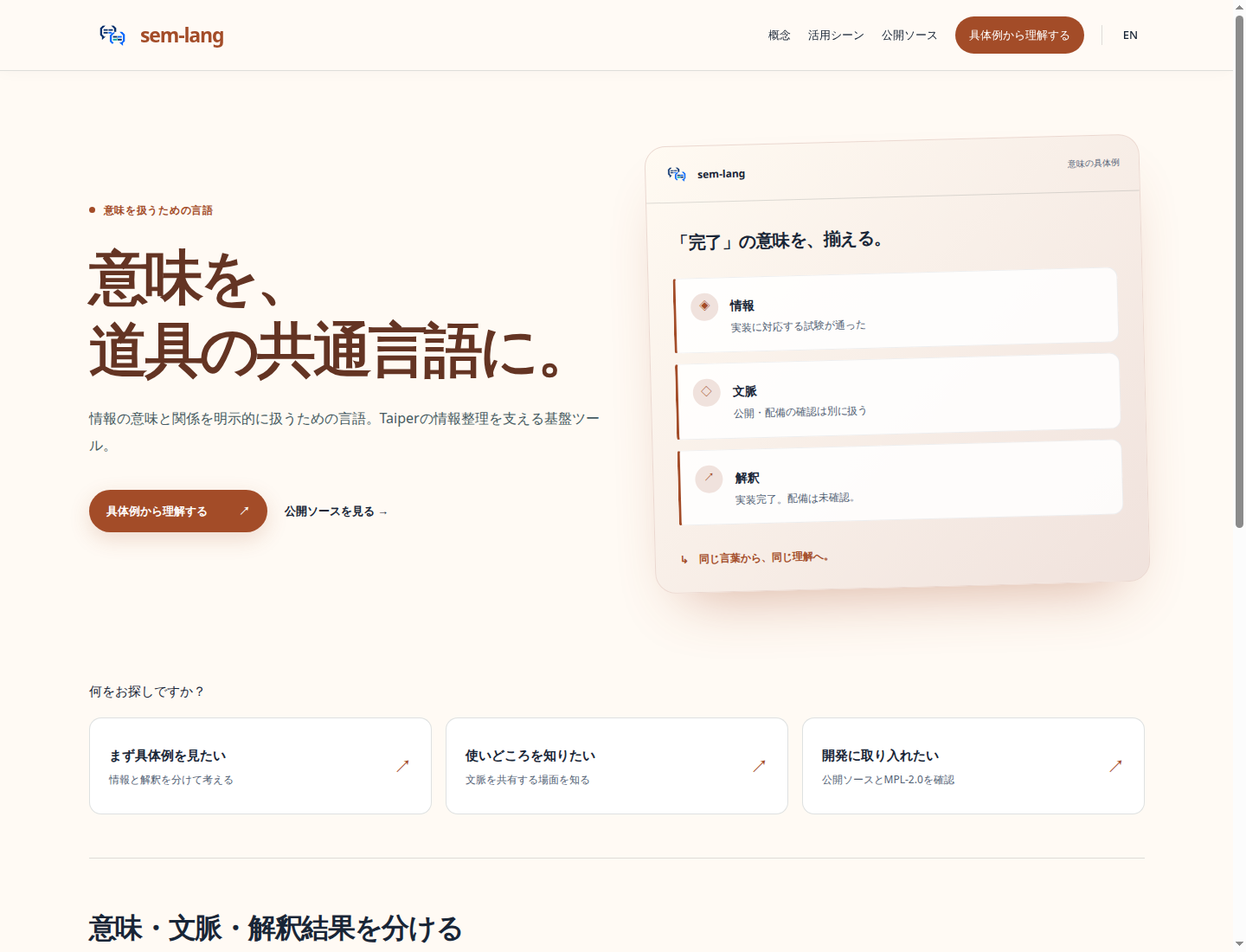Follow the 公開ソースを見る link
This screenshot has width=1246, height=952.
pos(336,511)
